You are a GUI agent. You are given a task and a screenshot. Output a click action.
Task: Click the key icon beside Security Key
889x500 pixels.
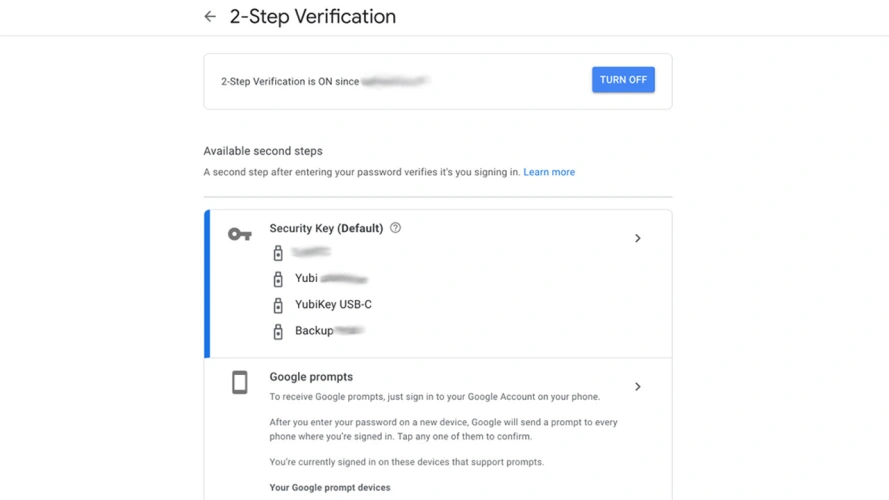240,234
